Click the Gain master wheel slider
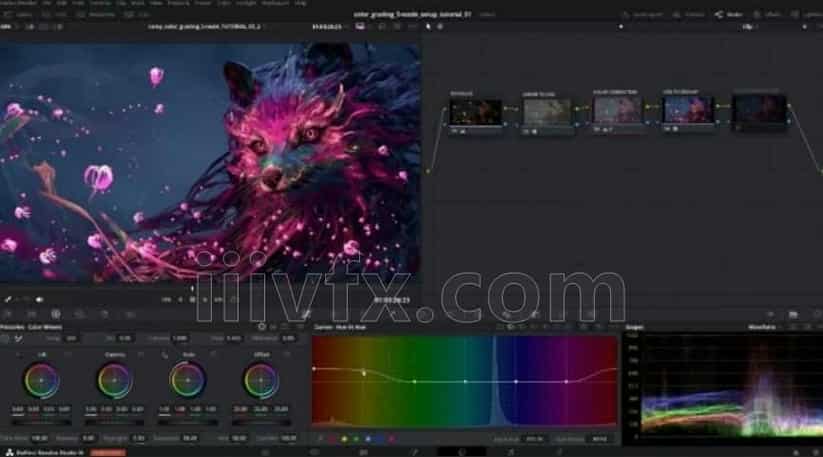The height and width of the screenshot is (457, 823). point(187,422)
